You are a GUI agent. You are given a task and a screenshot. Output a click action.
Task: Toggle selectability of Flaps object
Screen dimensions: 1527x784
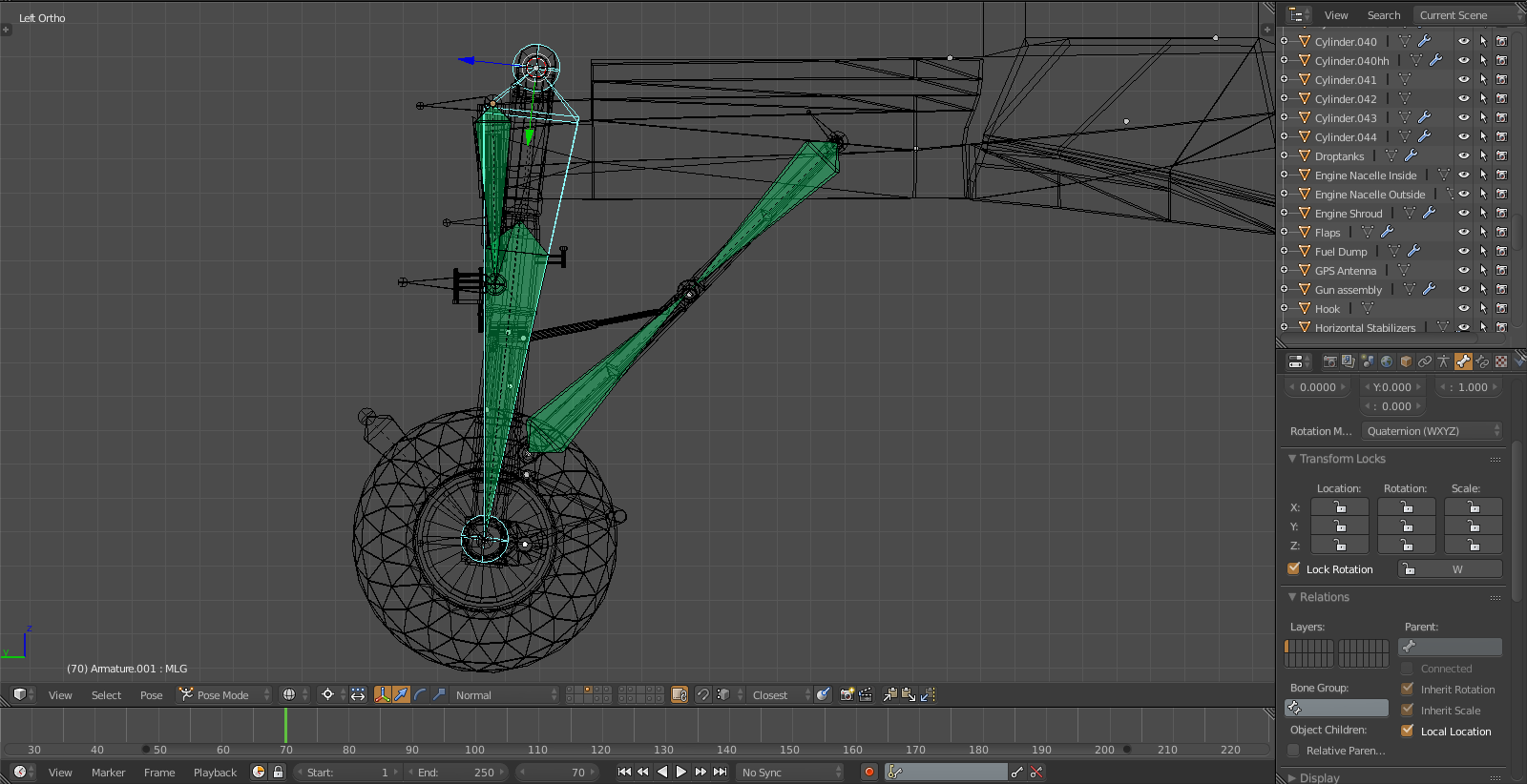pyautogui.click(x=1483, y=232)
